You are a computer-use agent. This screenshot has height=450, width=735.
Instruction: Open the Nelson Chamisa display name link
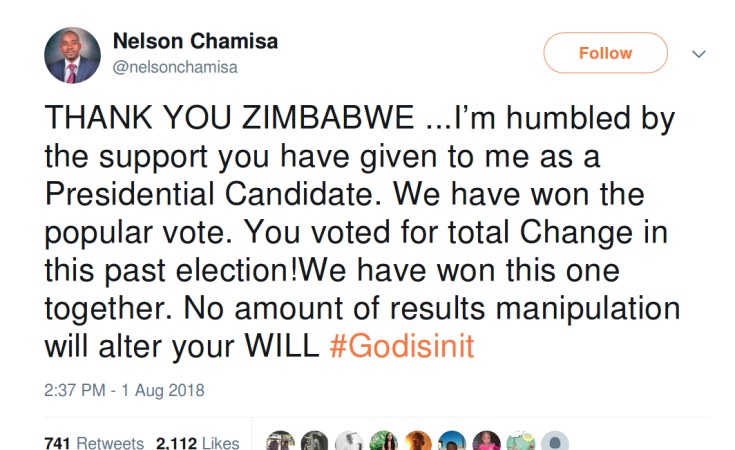[x=196, y=42]
